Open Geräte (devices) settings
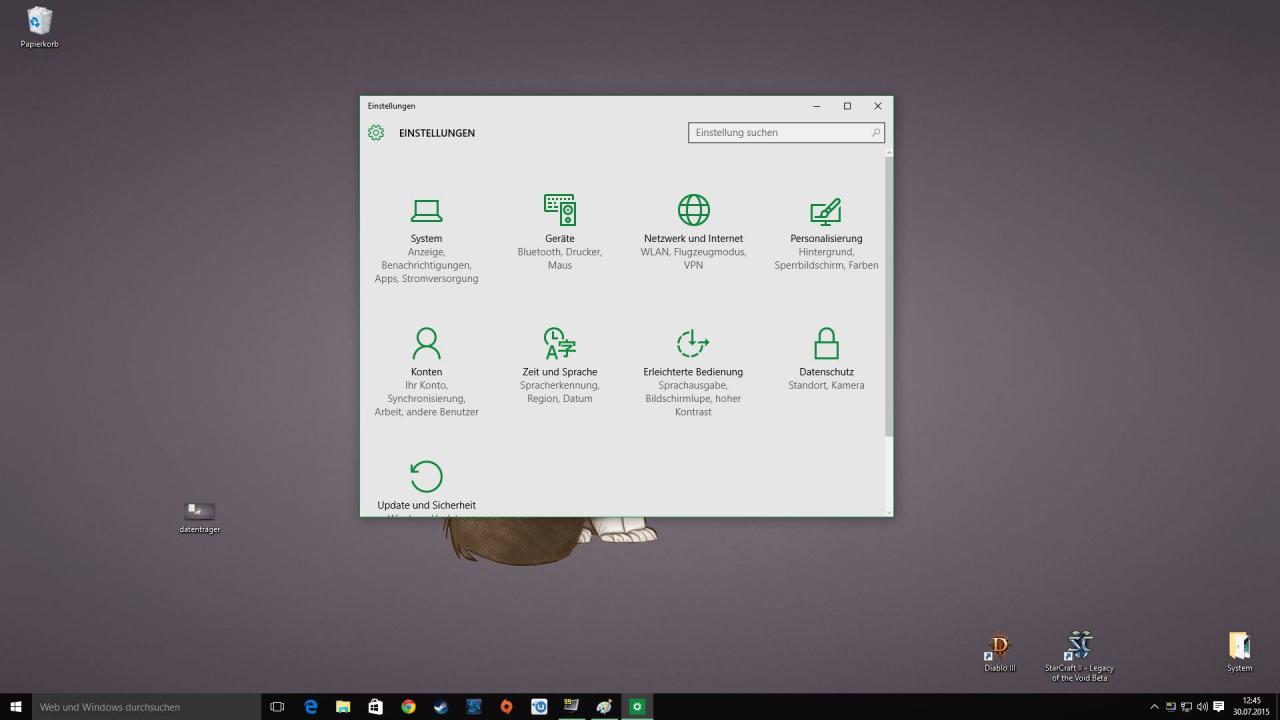Image resolution: width=1280 pixels, height=720 pixels. [x=560, y=232]
